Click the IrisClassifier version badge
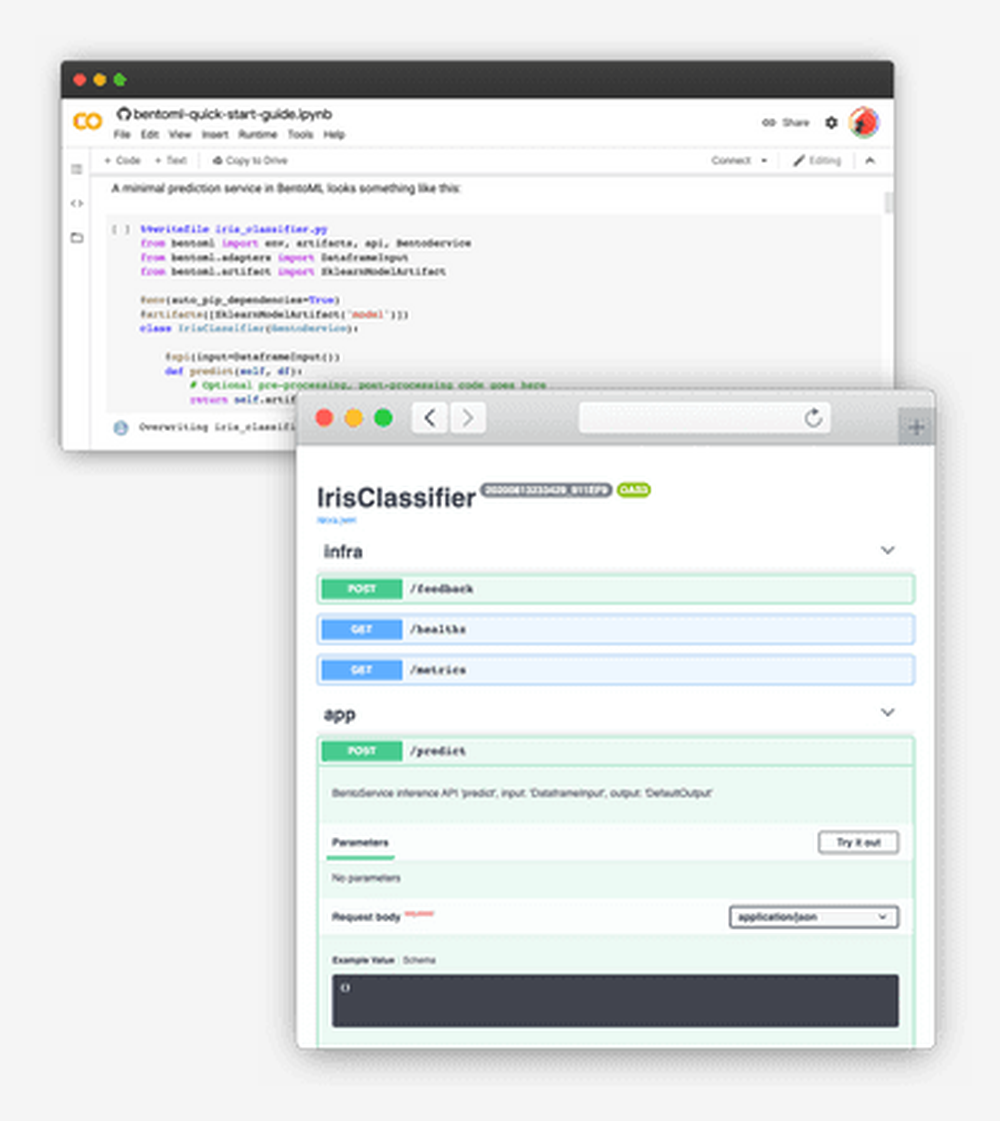 tap(546, 490)
